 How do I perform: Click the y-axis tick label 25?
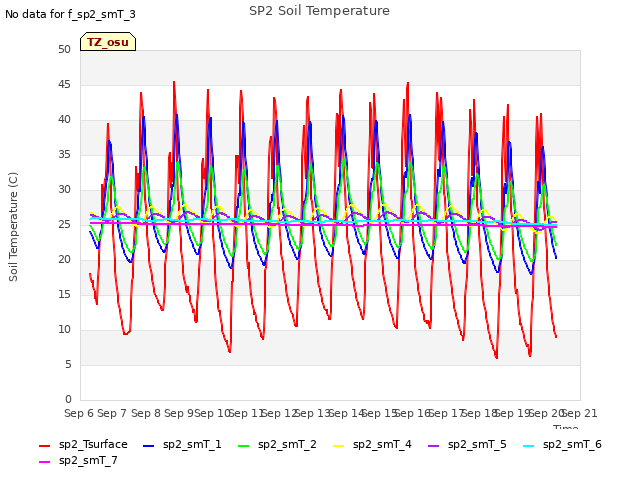click(x=64, y=224)
